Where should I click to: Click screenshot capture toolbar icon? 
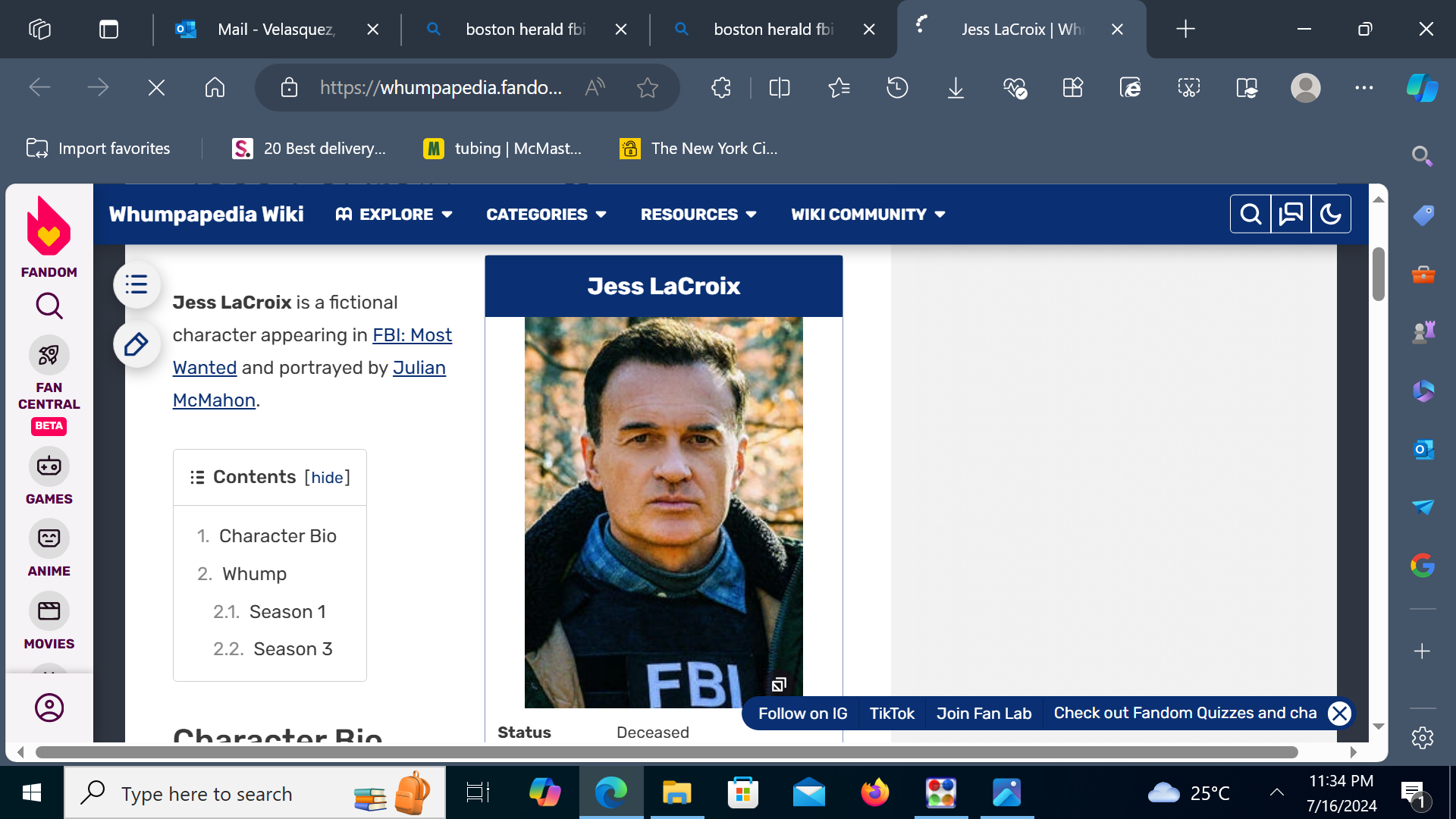pyautogui.click(x=1189, y=88)
